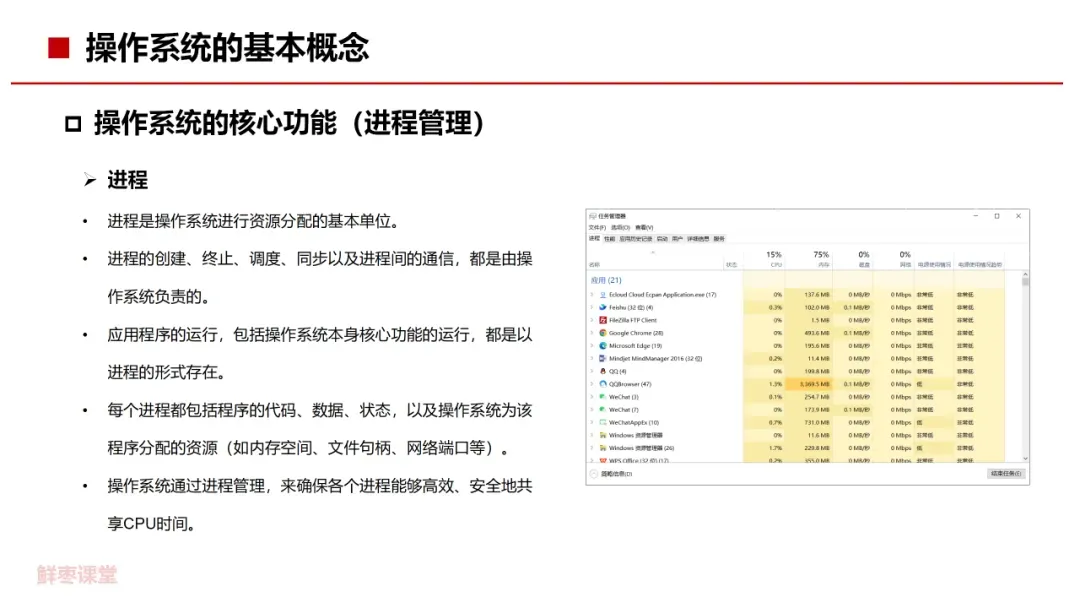Click the WeChat (3) row icon
Screen dimensions: 1080x608
pos(603,397)
